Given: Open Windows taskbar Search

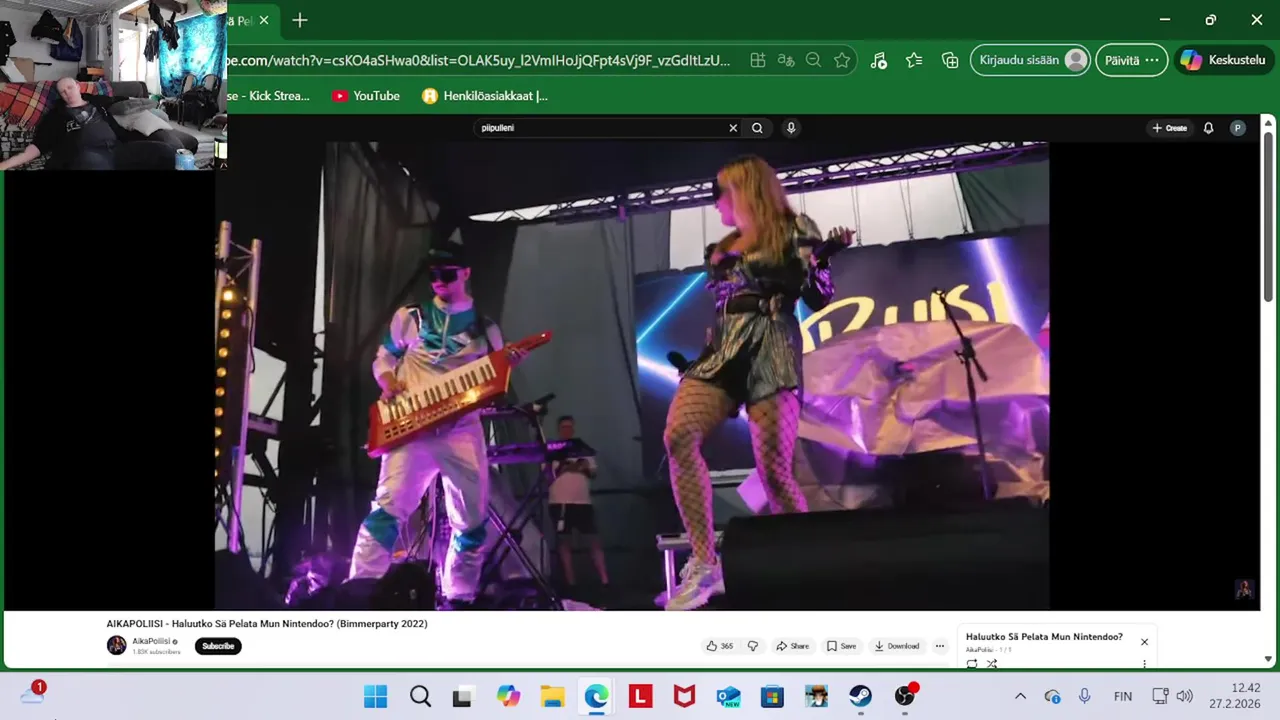Looking at the screenshot, I should (x=420, y=697).
